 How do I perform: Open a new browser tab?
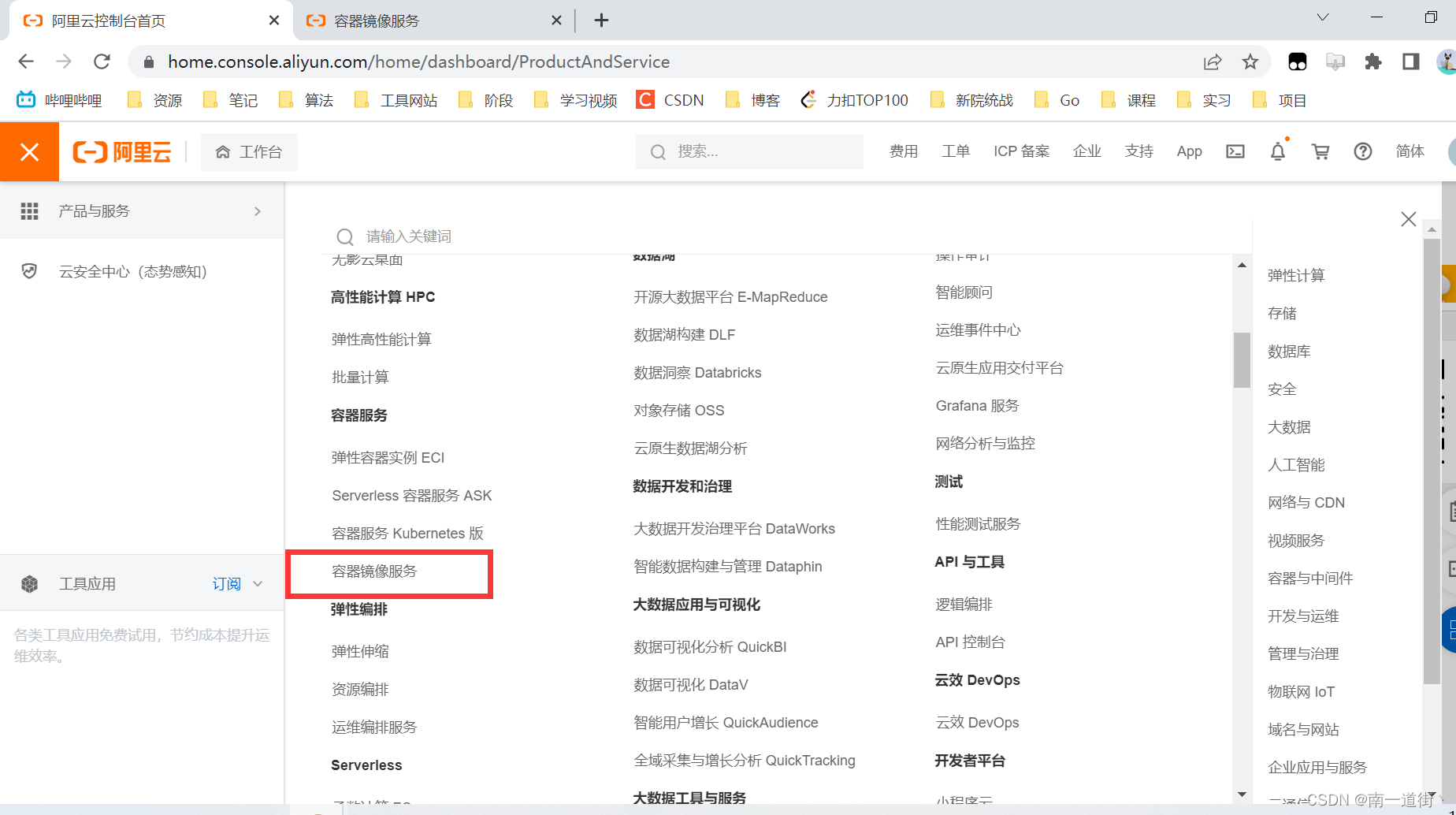601,20
